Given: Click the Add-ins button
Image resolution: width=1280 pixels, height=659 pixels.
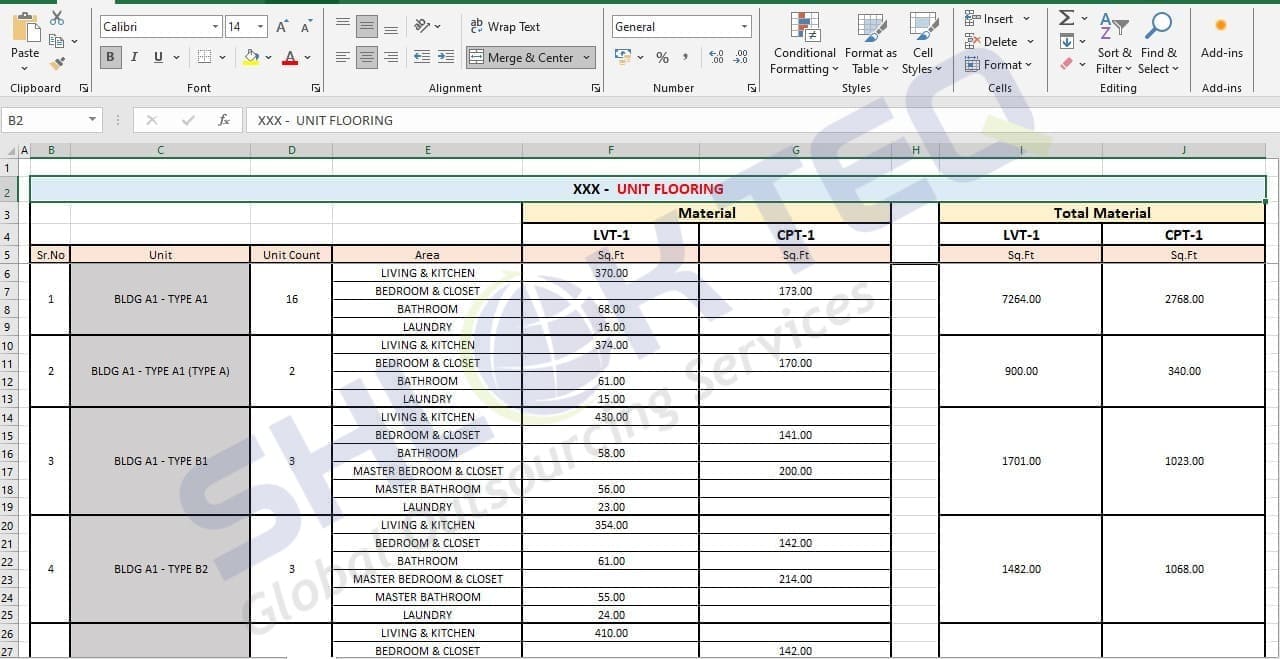Looking at the screenshot, I should [1221, 38].
